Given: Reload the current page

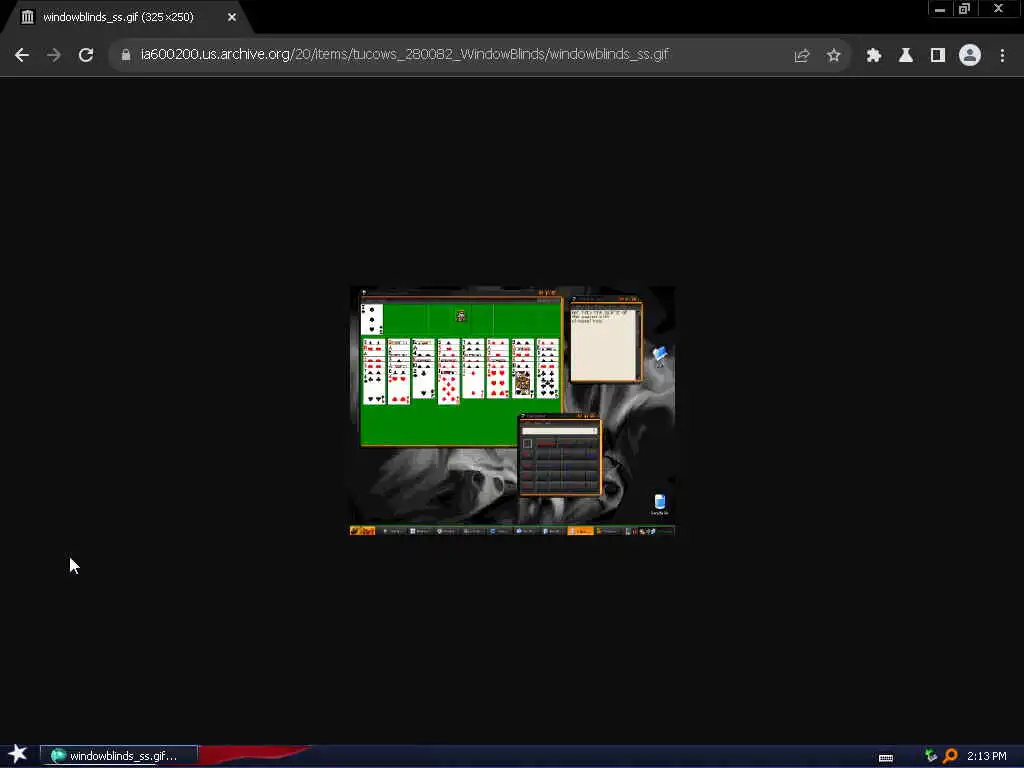Looking at the screenshot, I should 86,56.
